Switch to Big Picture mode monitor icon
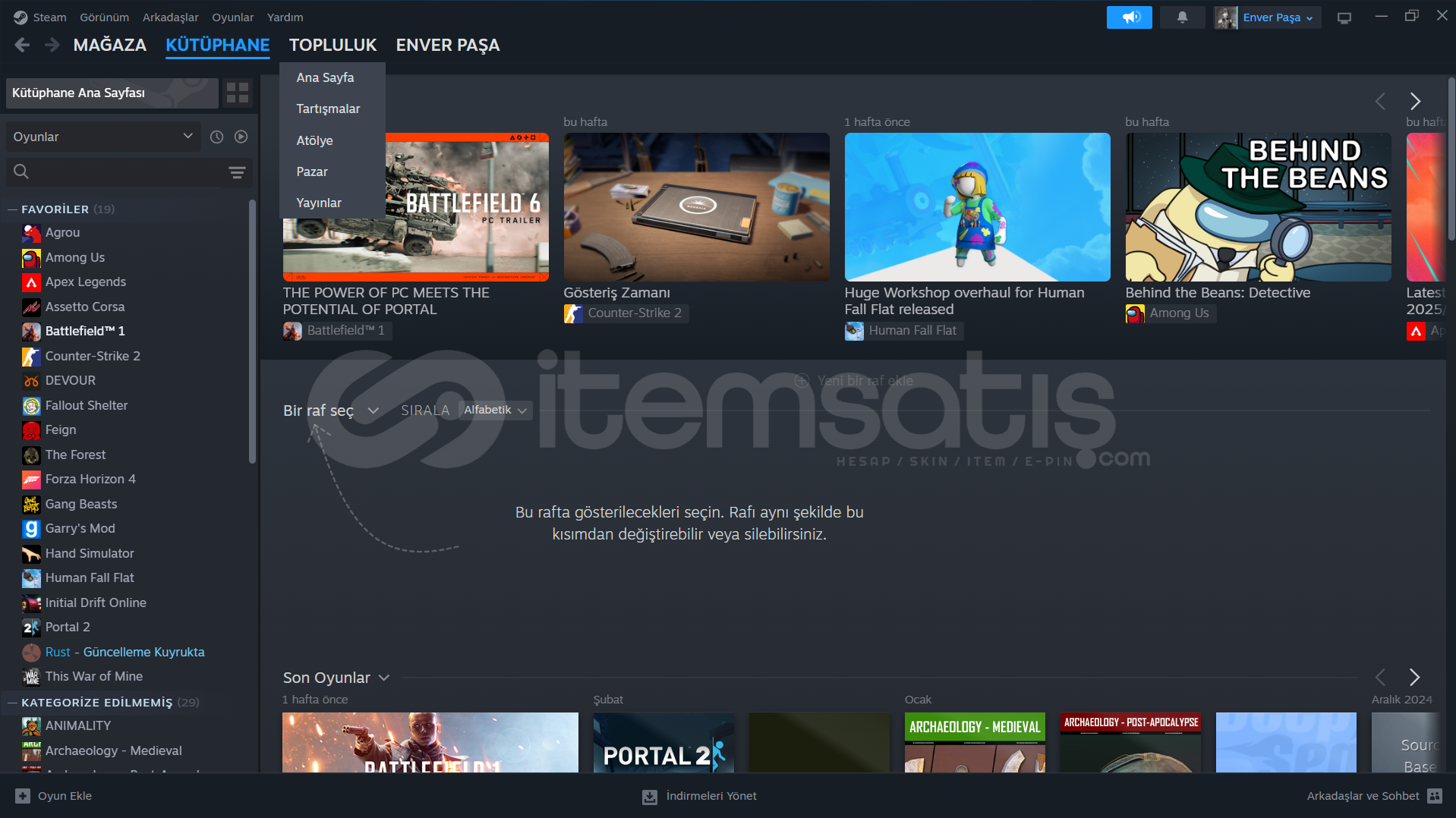 tap(1344, 17)
